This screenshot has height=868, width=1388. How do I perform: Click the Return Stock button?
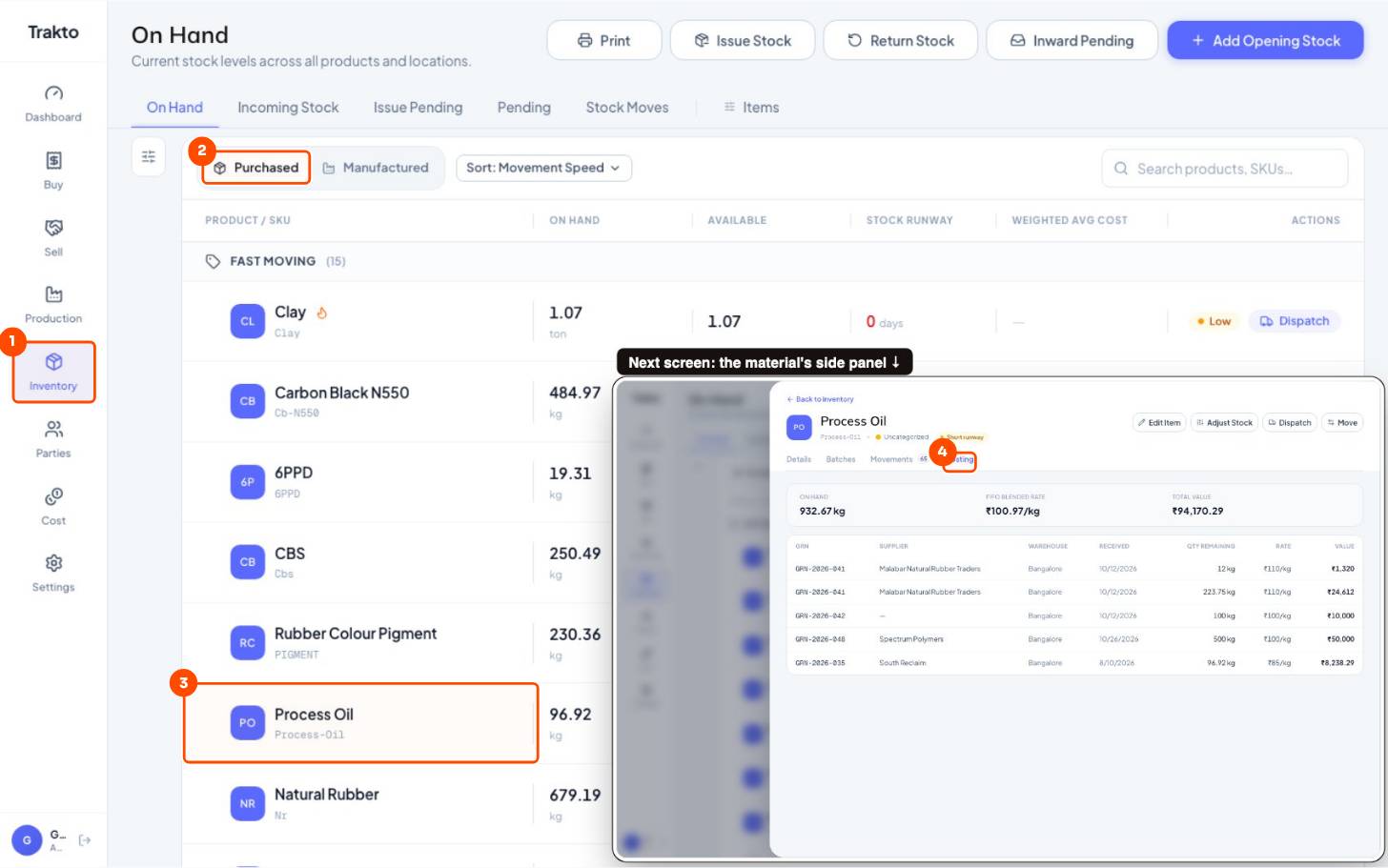tap(901, 40)
